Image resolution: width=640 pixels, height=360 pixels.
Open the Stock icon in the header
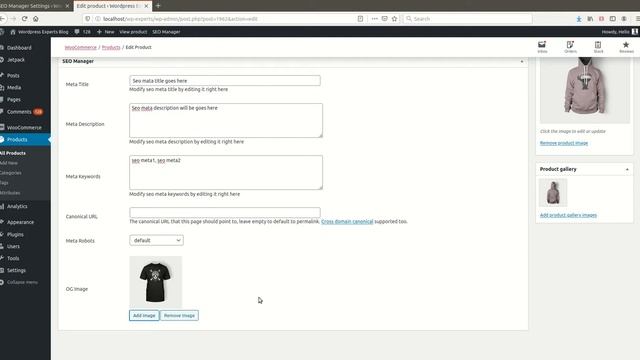(598, 47)
